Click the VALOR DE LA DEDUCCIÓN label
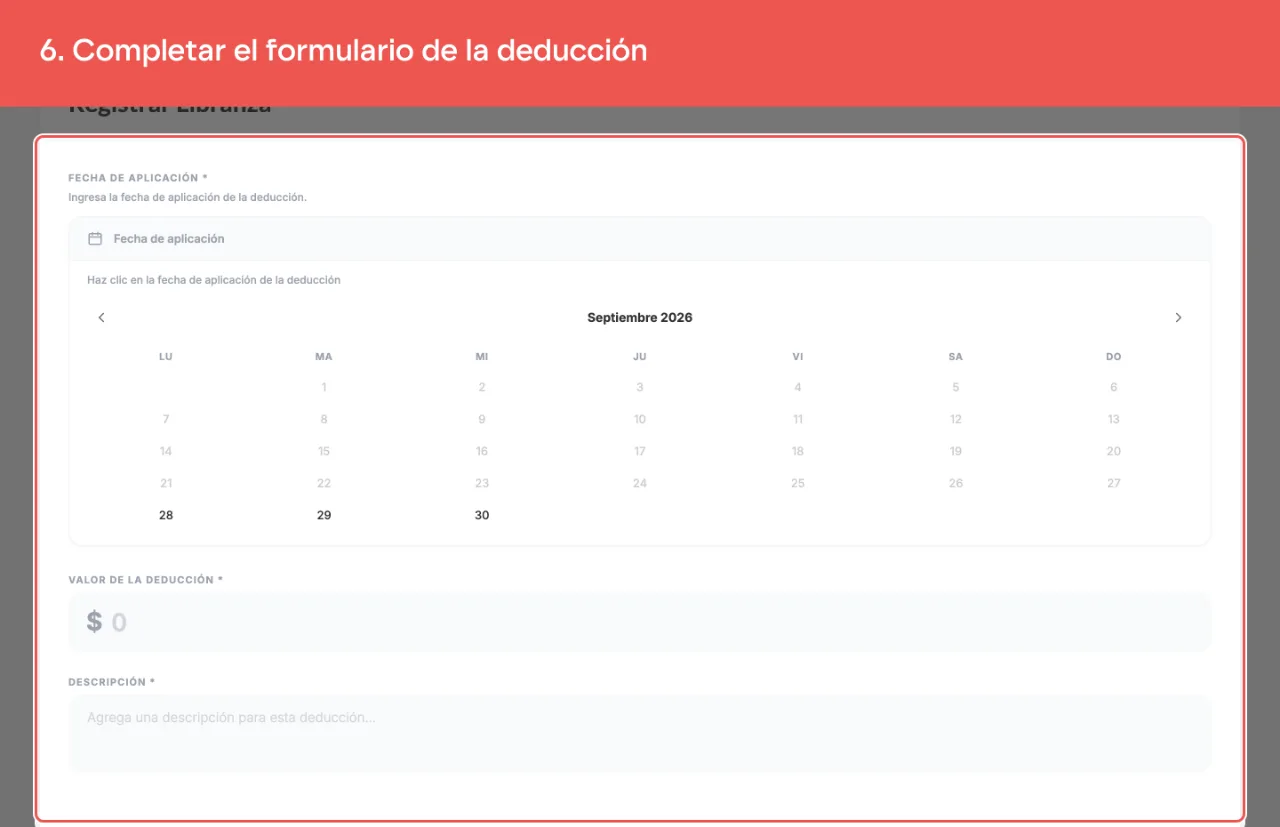 (x=146, y=580)
